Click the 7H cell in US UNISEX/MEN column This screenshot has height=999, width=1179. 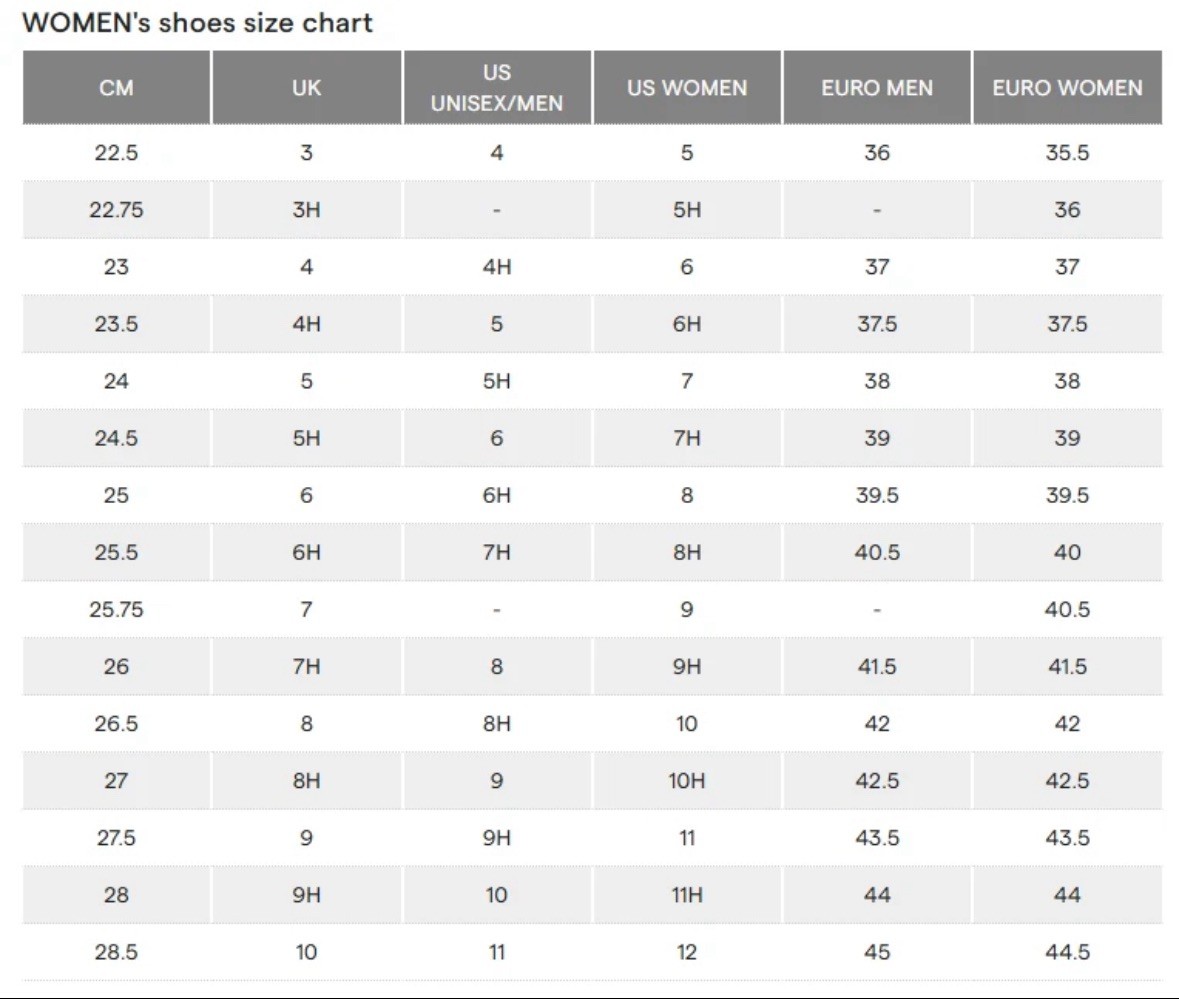pyautogui.click(x=497, y=552)
